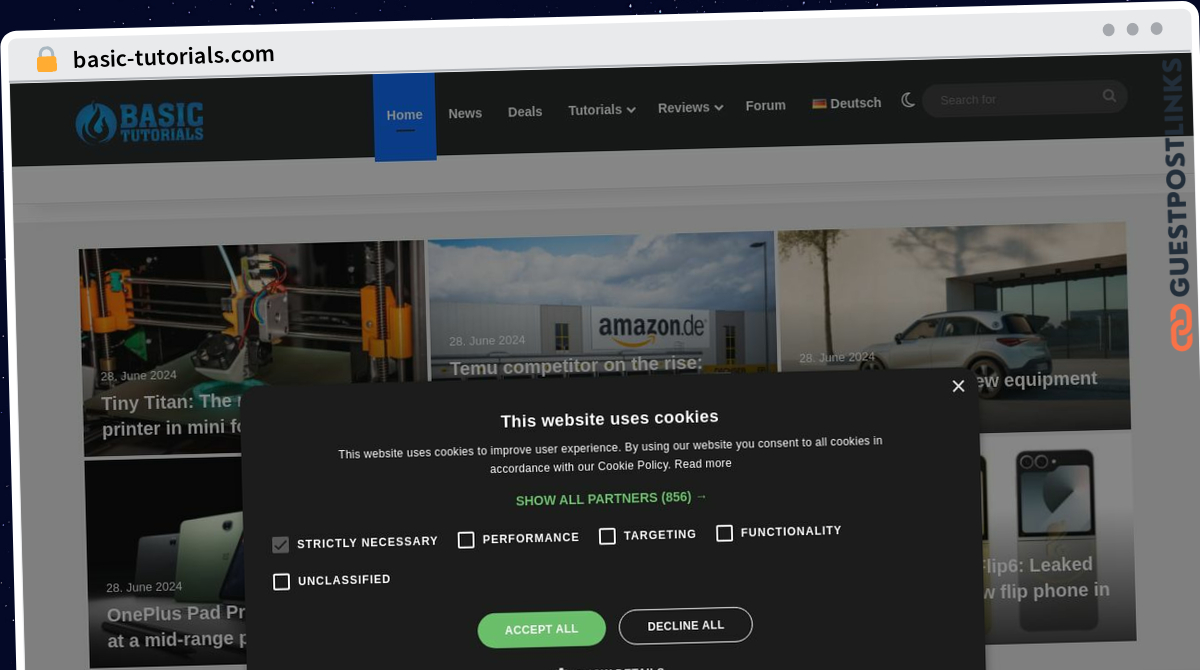Open the Forum menu item
Image resolution: width=1200 pixels, height=670 pixels.
click(766, 105)
